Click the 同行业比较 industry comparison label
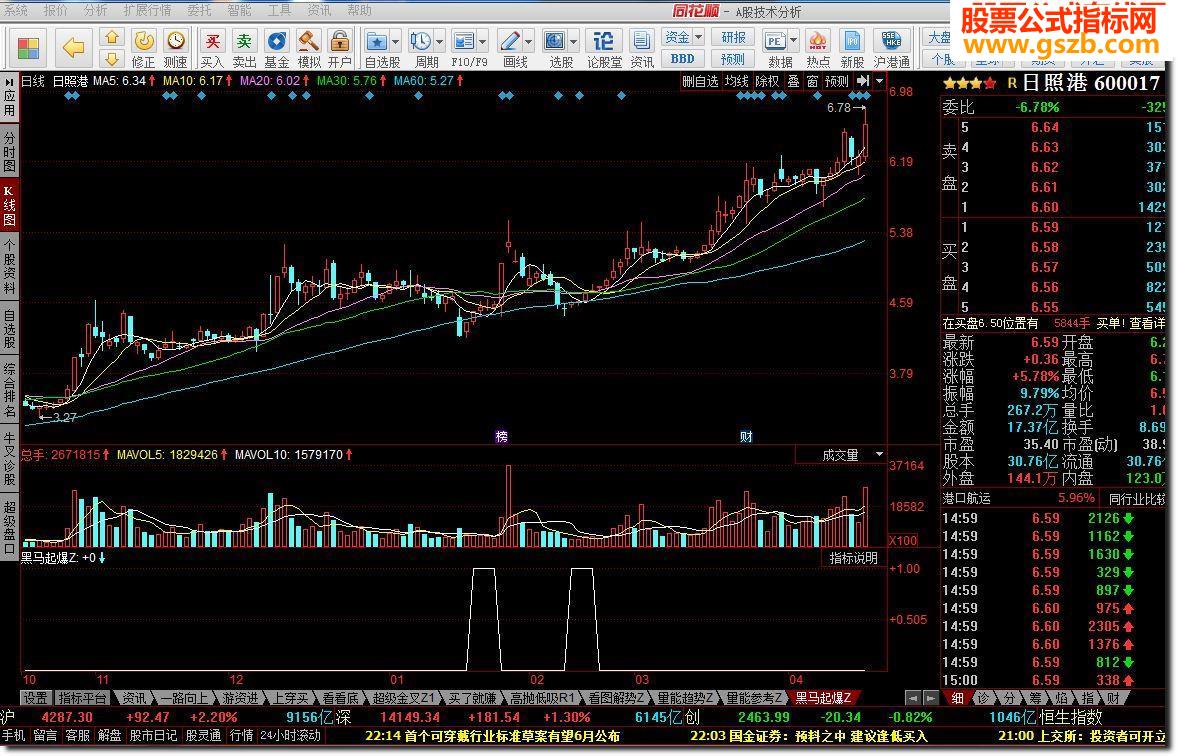 pos(1136,499)
